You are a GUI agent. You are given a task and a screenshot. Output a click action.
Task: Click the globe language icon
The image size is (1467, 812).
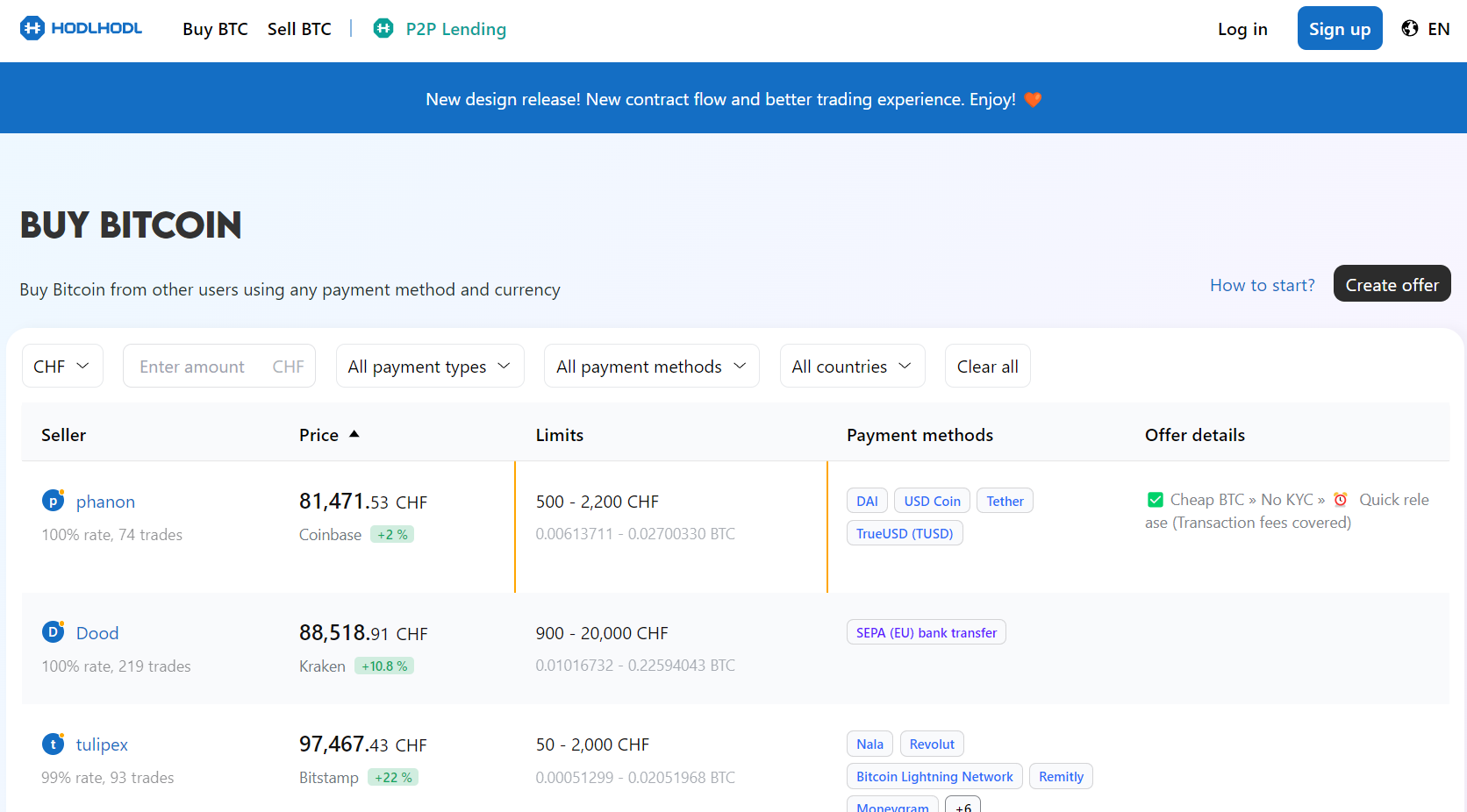point(1410,28)
